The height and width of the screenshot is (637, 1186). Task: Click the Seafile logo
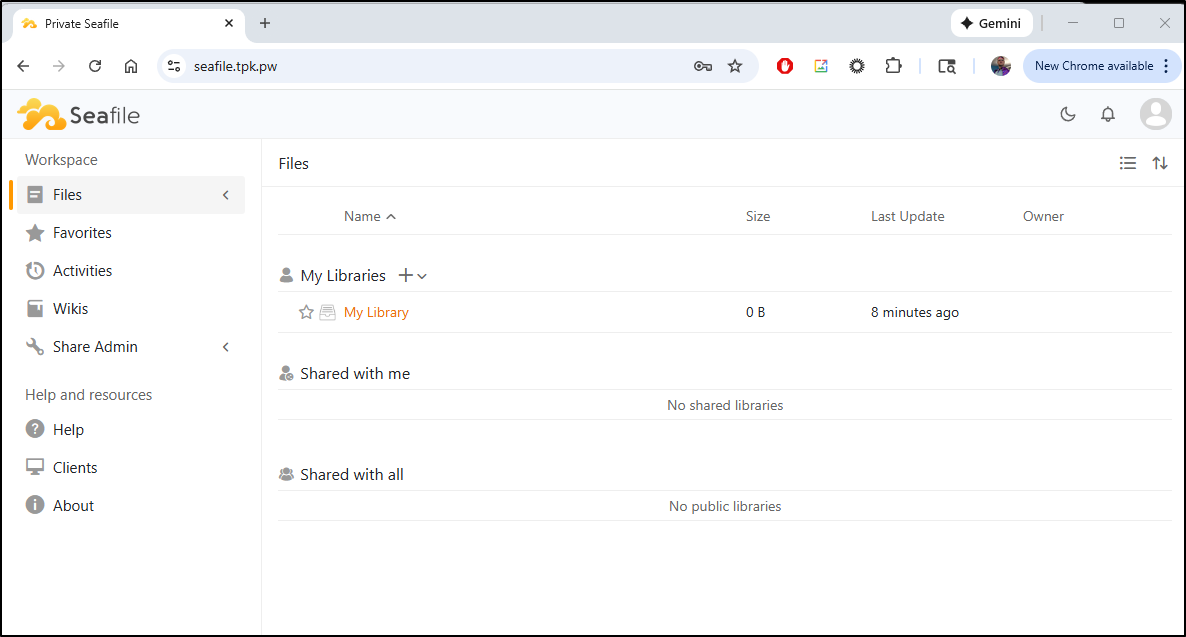tap(79, 115)
